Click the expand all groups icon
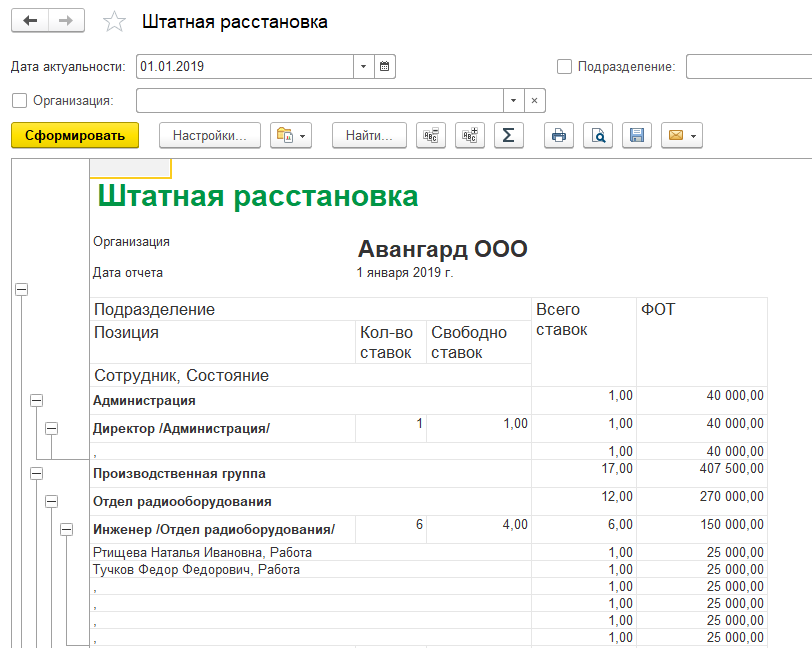812x648 pixels. tap(469, 135)
